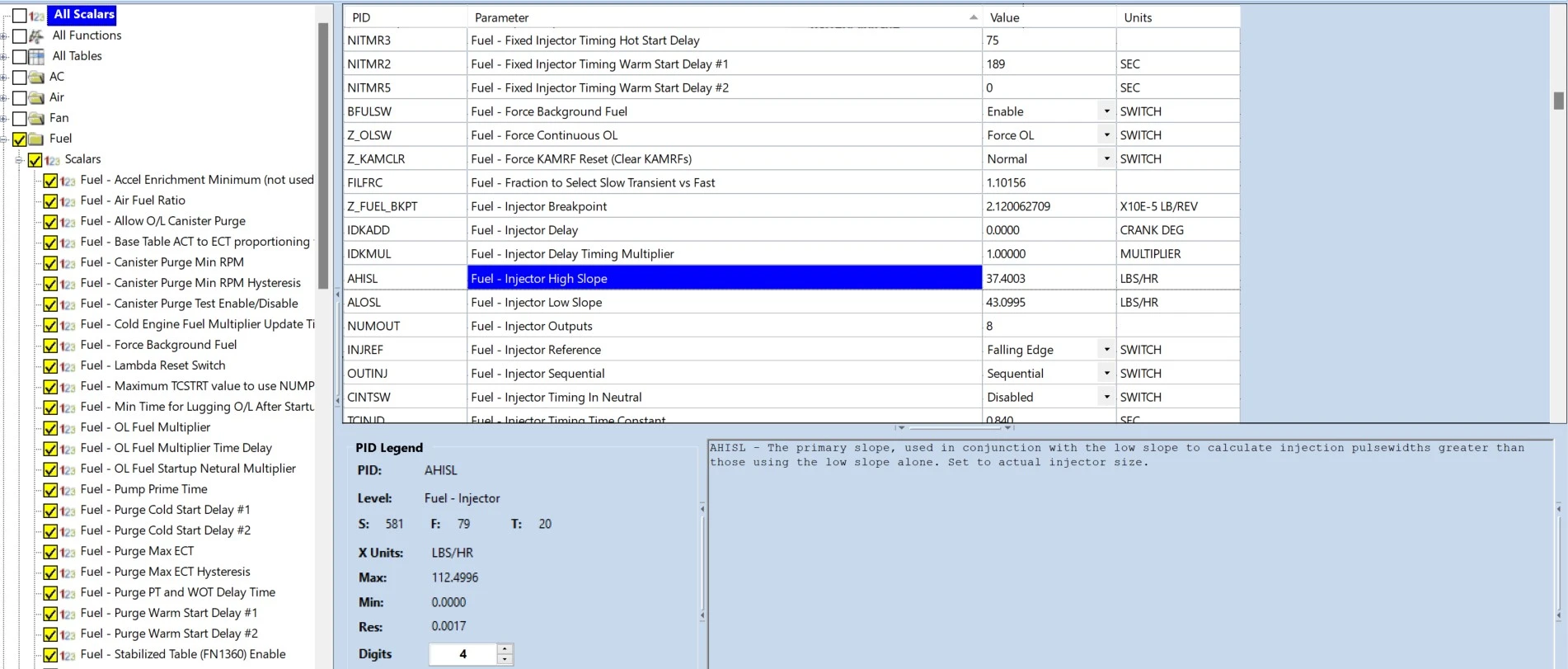Open the INJREF Falling Edge dropdown
This screenshot has height=669, width=1568.
pos(1106,350)
